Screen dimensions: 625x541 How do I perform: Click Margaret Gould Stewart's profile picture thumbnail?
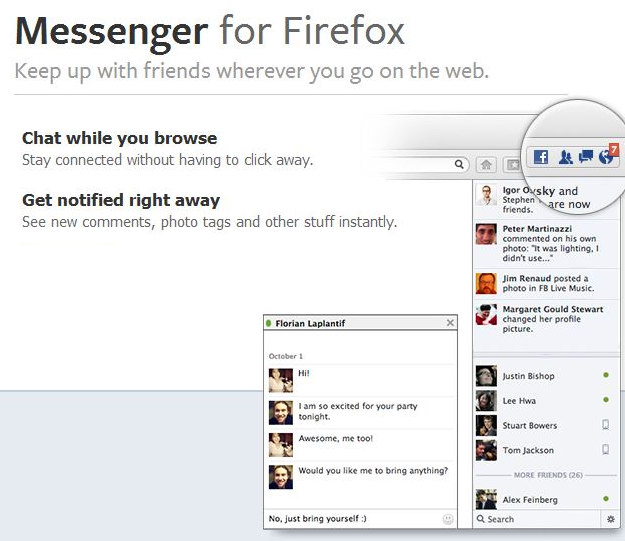coord(486,314)
